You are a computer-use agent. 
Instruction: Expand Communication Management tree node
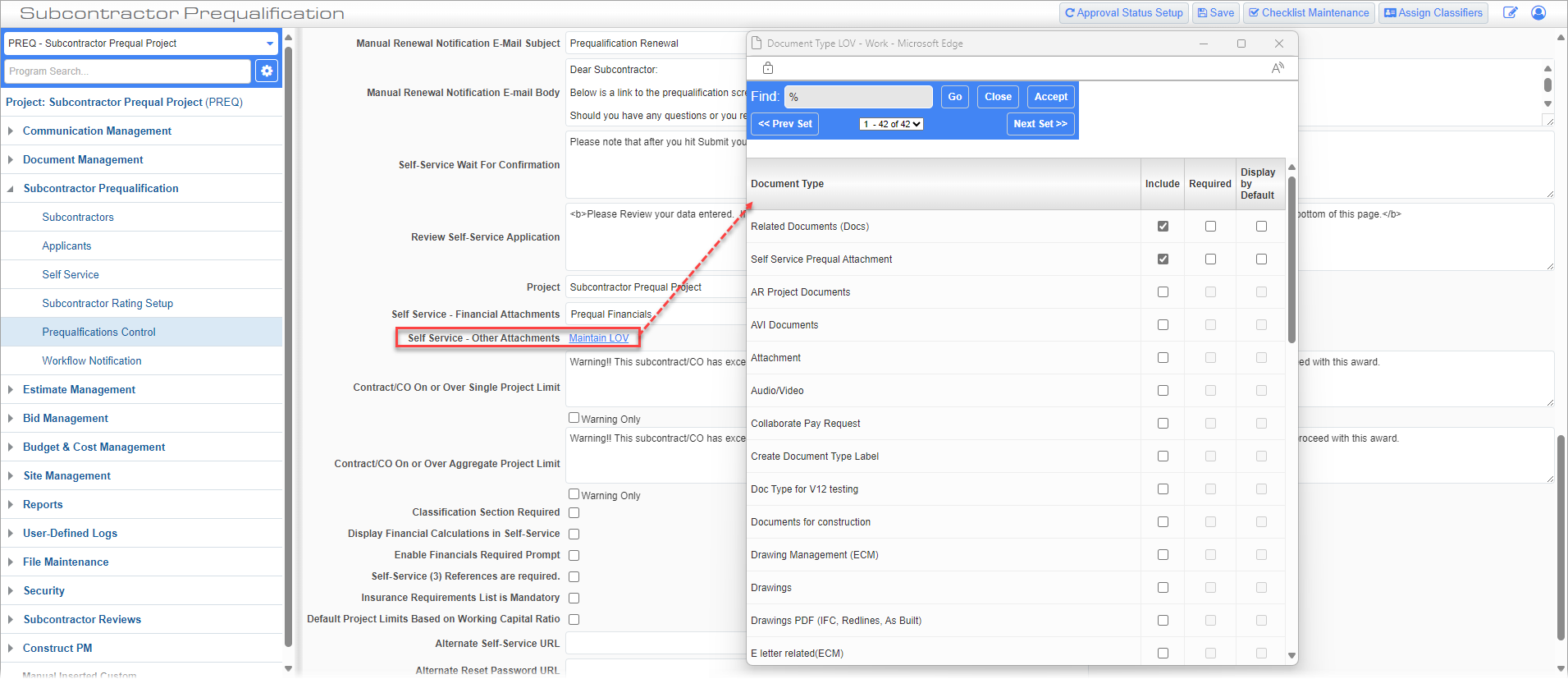[x=10, y=131]
